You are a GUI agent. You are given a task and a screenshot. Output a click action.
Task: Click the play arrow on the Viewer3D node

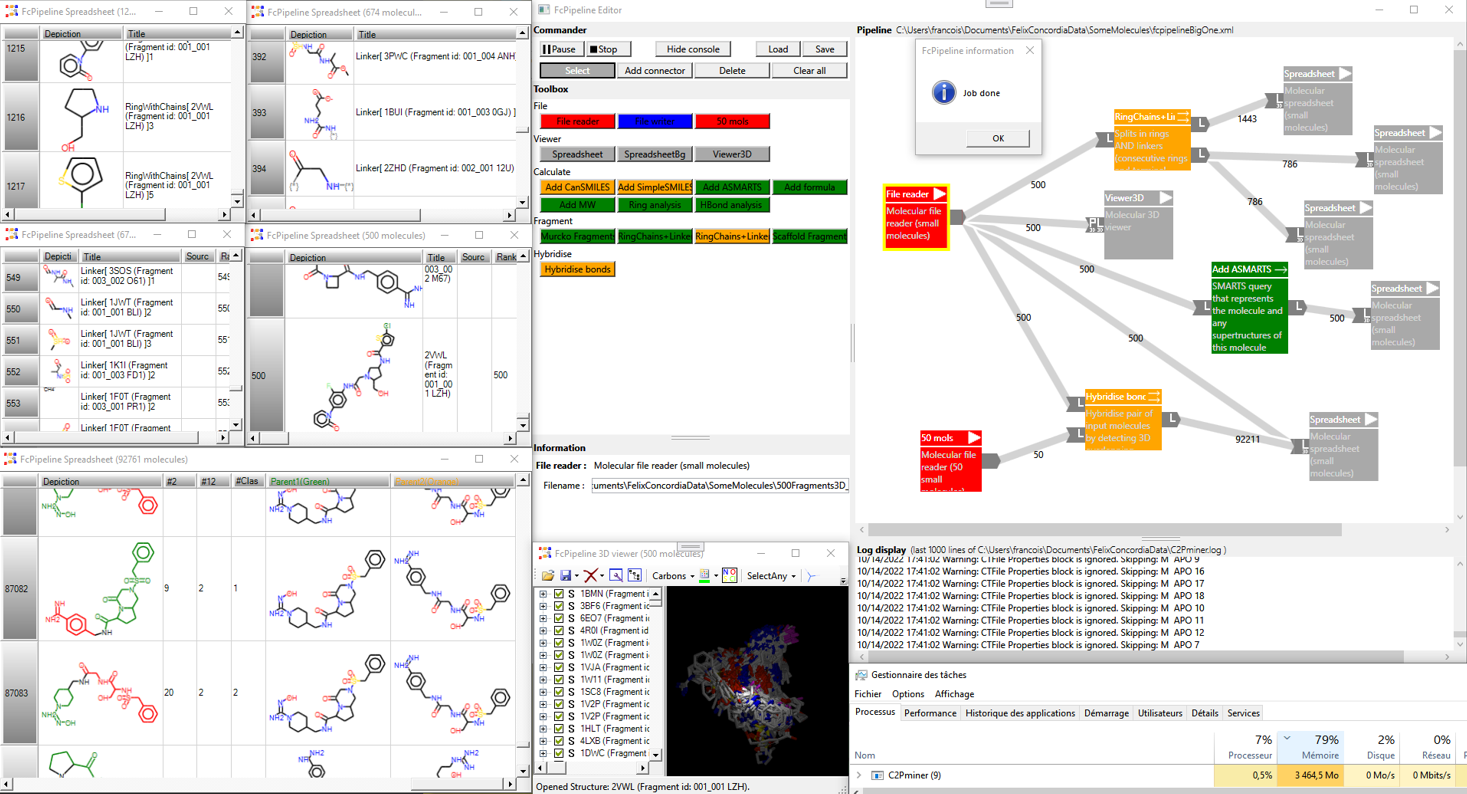(1165, 198)
